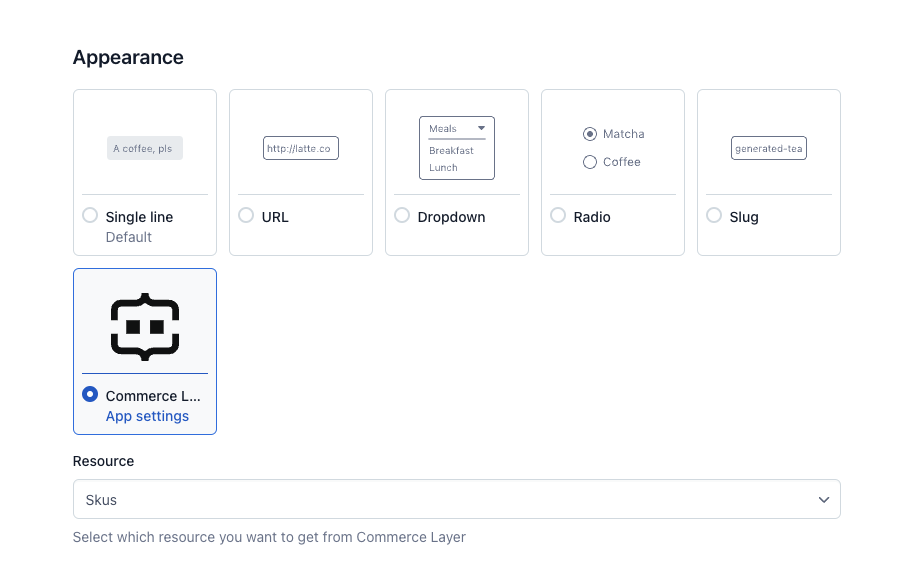Click the Commerce L... card label
Screen dimensions: 920x579
pyautogui.click(x=153, y=396)
